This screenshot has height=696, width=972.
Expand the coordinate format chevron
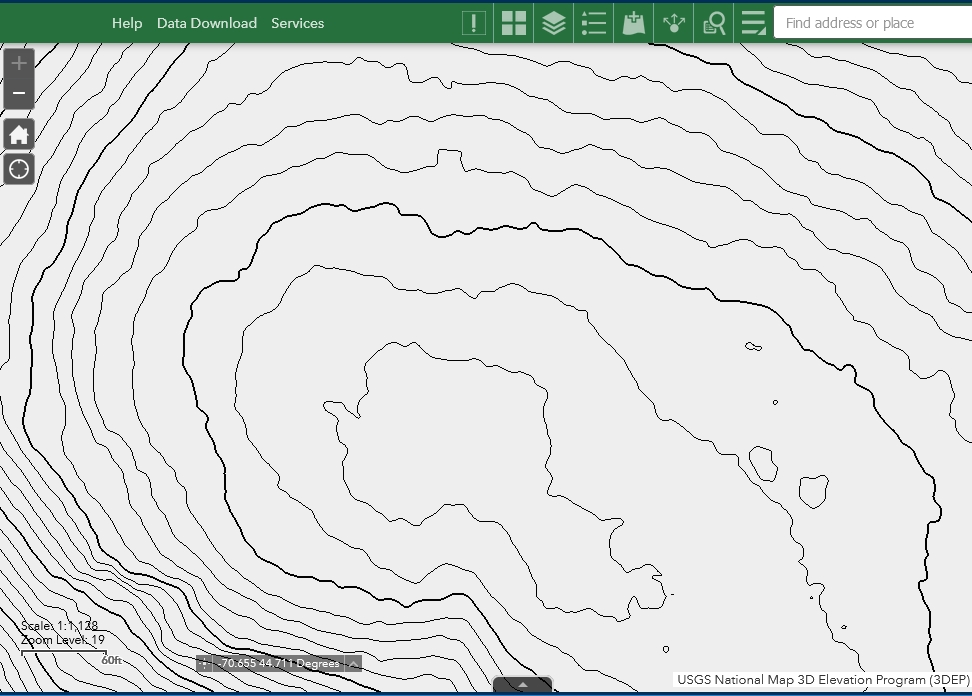(353, 663)
